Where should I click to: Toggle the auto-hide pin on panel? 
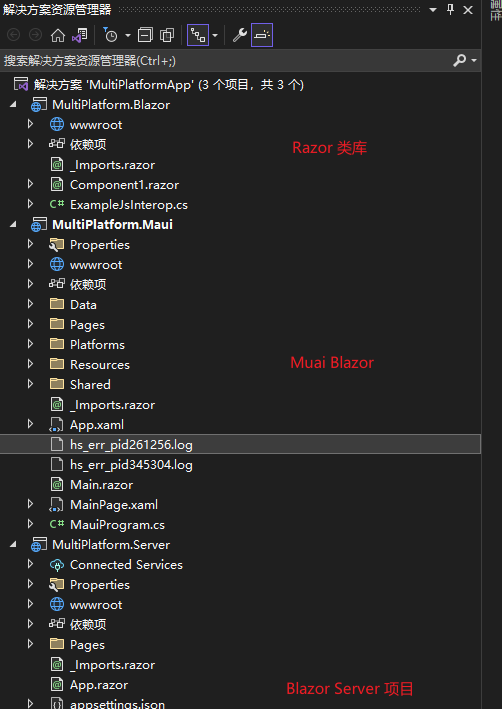(x=450, y=9)
